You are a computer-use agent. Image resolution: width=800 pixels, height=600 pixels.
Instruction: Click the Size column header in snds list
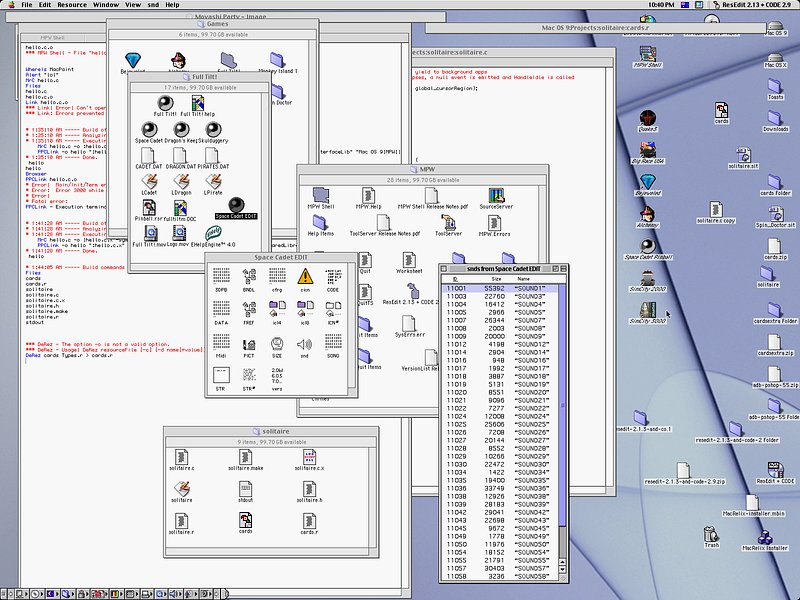(496, 279)
